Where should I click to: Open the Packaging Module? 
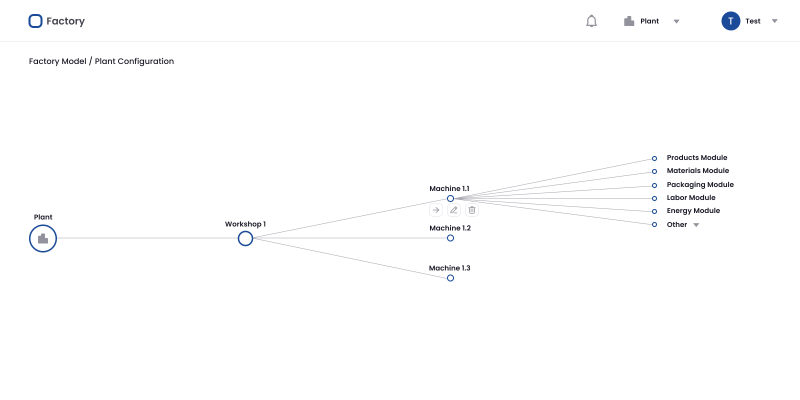[x=700, y=185]
